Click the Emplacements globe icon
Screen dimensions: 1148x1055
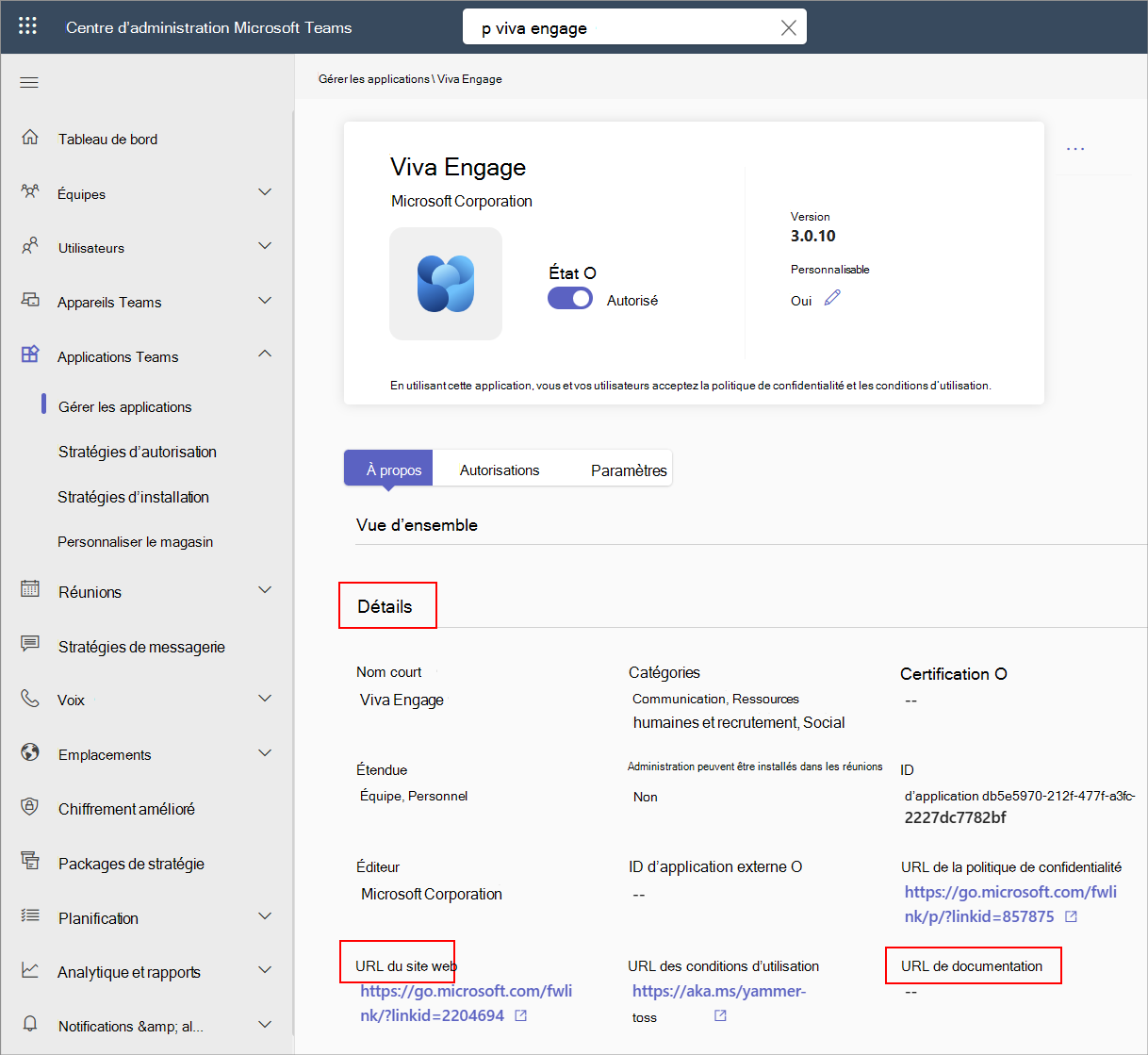pos(30,752)
